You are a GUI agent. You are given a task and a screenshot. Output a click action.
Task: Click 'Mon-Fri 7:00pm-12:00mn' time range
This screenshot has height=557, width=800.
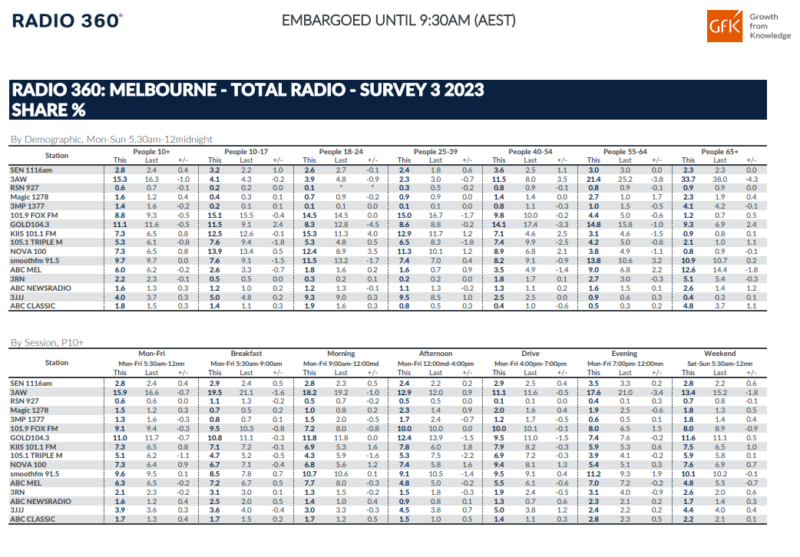(x=625, y=364)
